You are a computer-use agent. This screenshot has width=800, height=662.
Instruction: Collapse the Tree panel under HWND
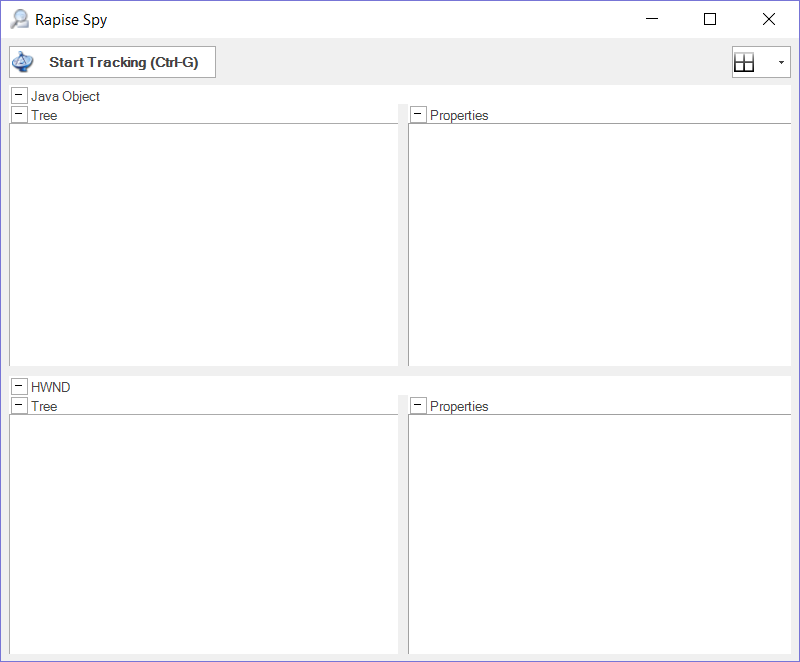coord(19,406)
